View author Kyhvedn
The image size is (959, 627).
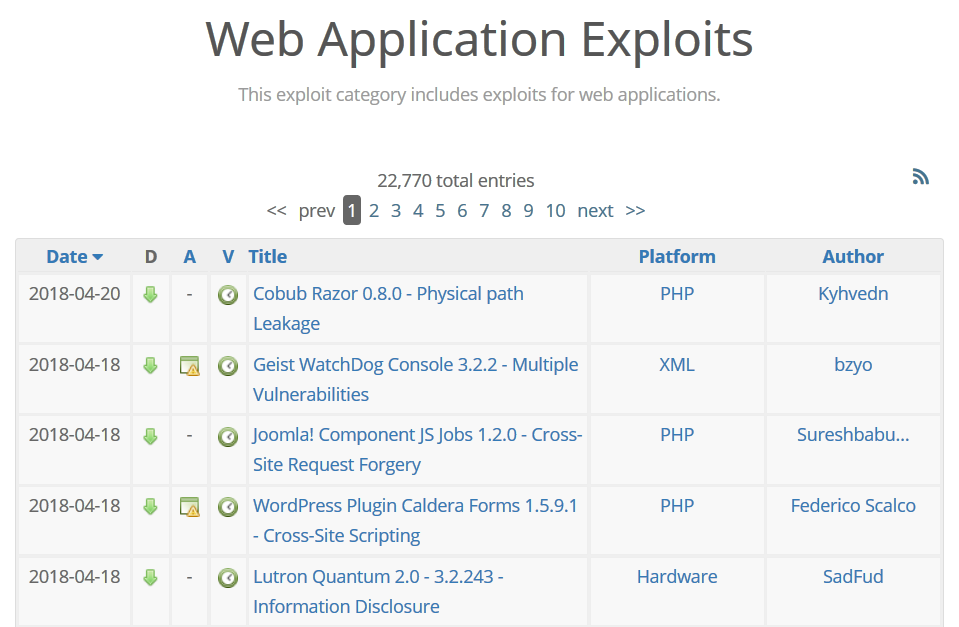[853, 294]
